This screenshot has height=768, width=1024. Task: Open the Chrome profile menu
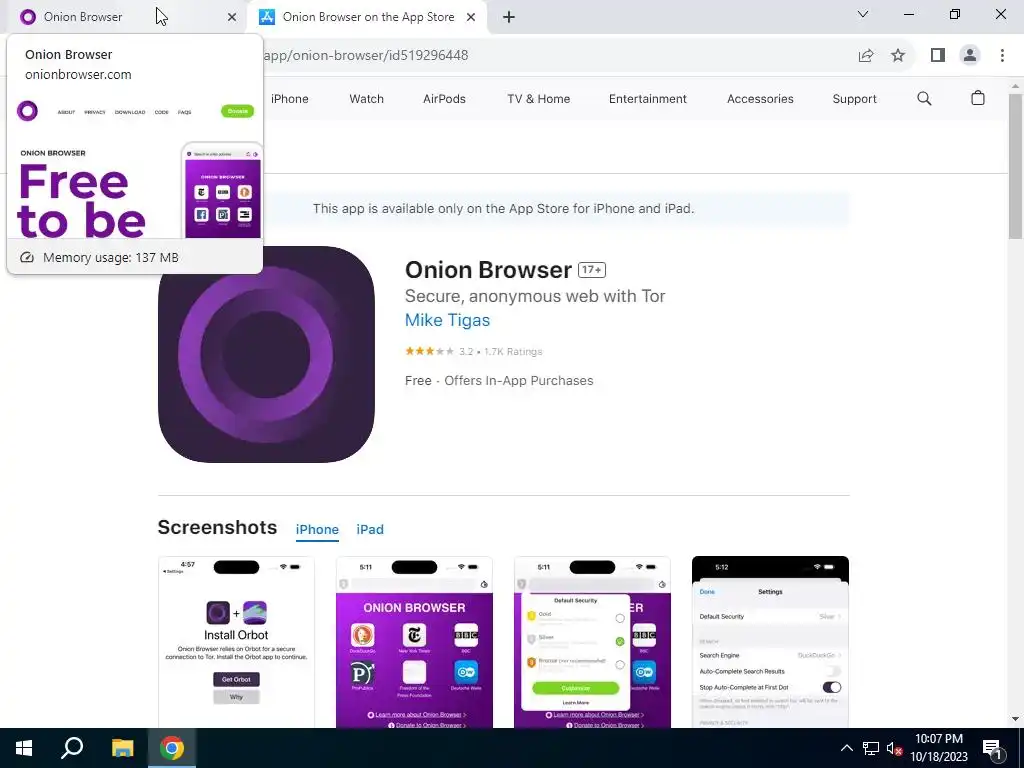[x=970, y=56]
